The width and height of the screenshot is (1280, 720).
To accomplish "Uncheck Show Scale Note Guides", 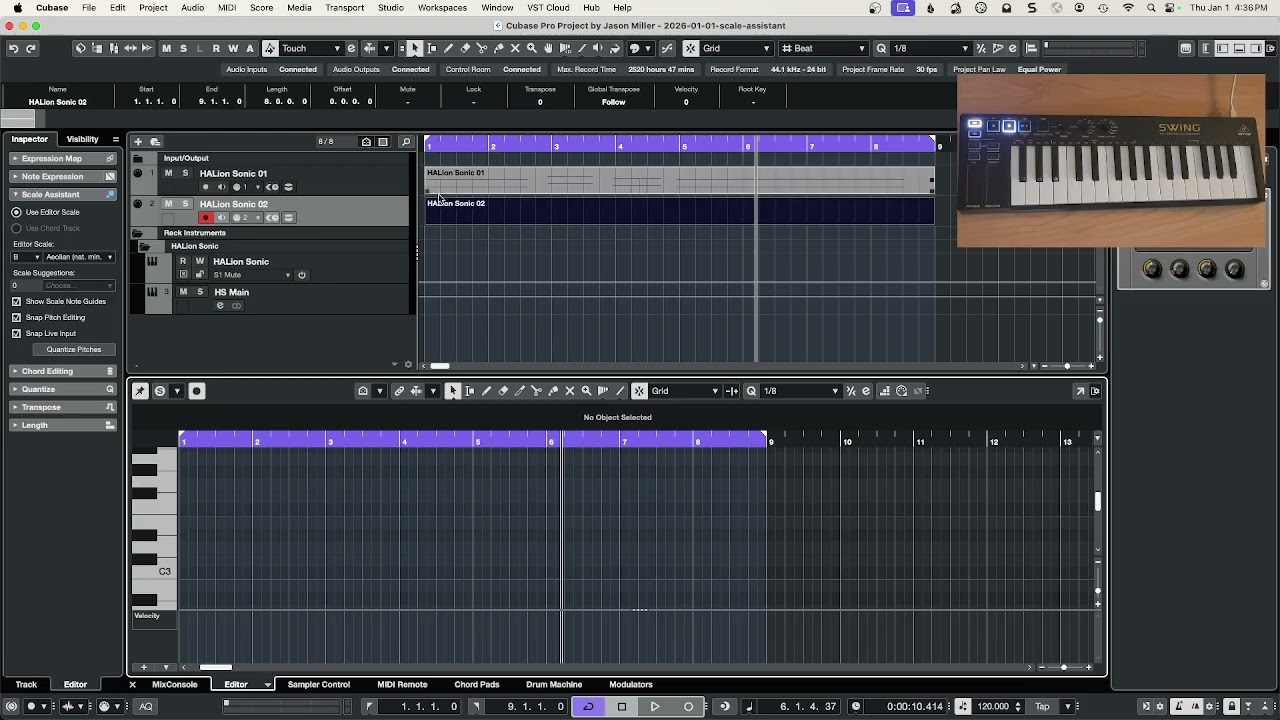I will pos(16,301).
